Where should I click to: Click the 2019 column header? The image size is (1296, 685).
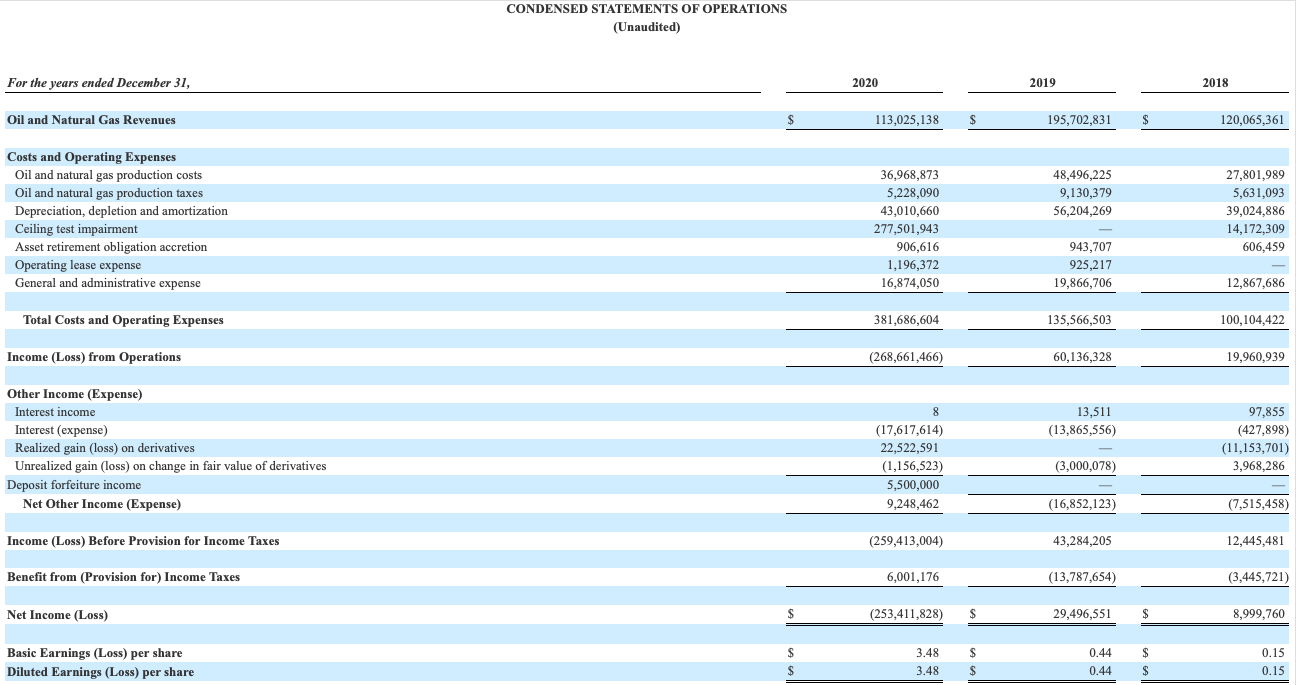point(1041,82)
